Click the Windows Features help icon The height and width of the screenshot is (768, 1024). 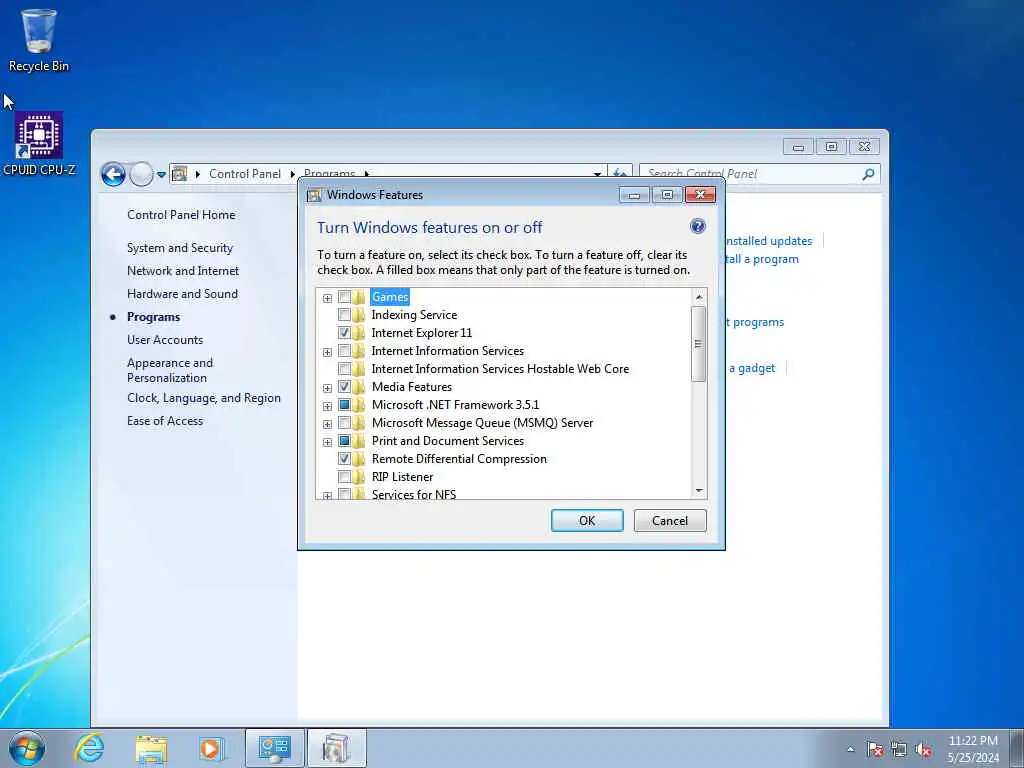click(697, 227)
